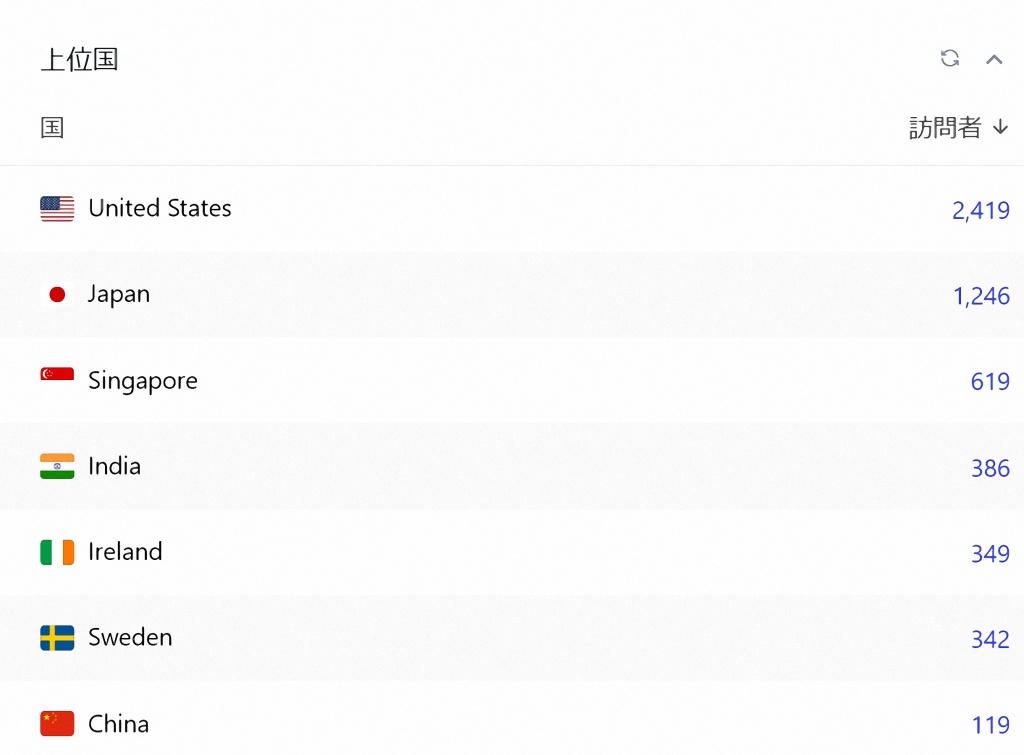Open Japan visitor count 1,246
This screenshot has height=755, width=1024.
click(980, 296)
